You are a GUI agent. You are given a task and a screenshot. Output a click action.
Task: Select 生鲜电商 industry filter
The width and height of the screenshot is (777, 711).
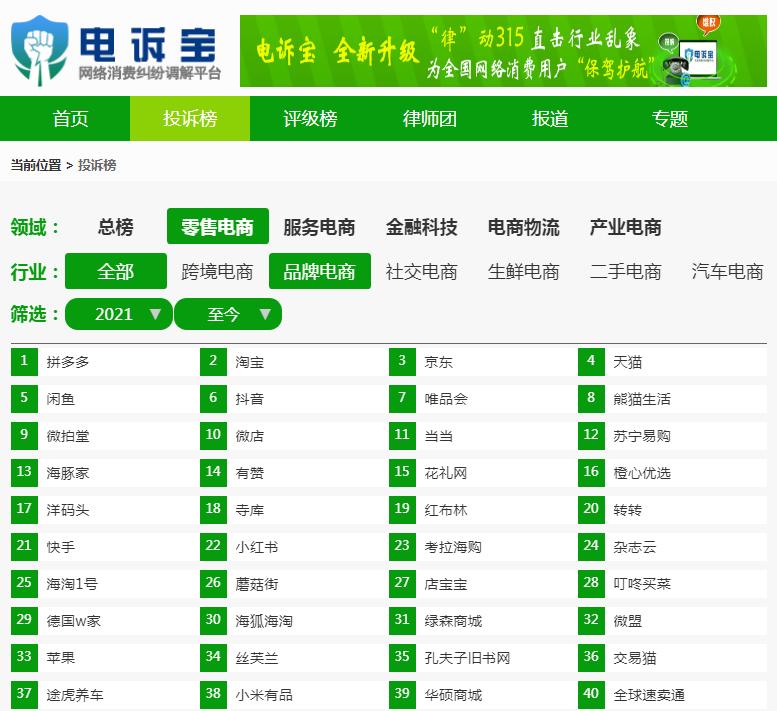523,272
